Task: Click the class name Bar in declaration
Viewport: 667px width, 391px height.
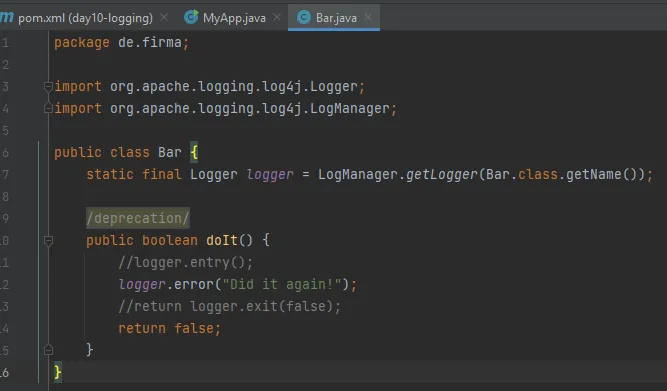Action: 170,152
